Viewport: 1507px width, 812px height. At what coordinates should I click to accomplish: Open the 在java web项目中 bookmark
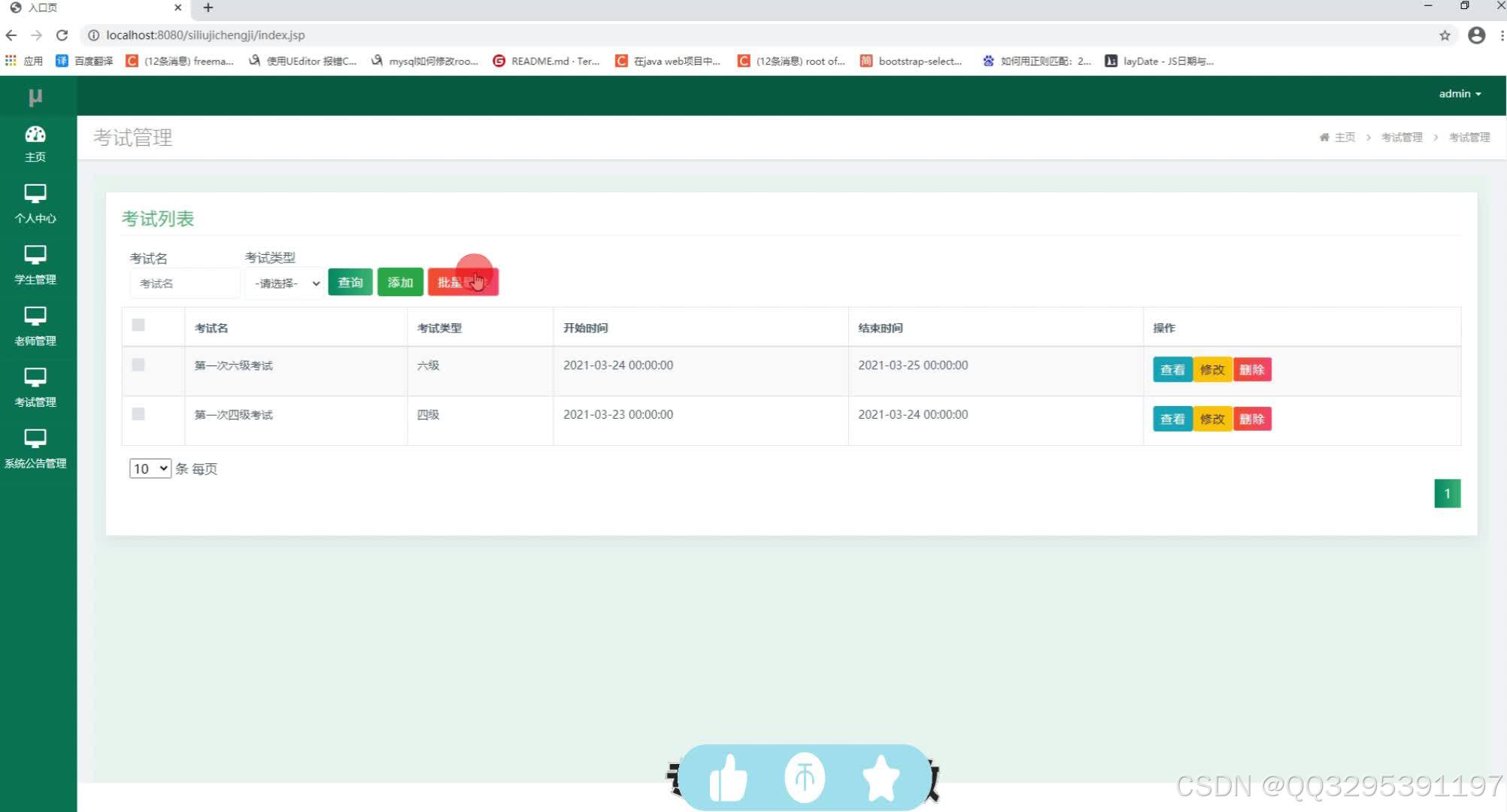pyautogui.click(x=668, y=61)
